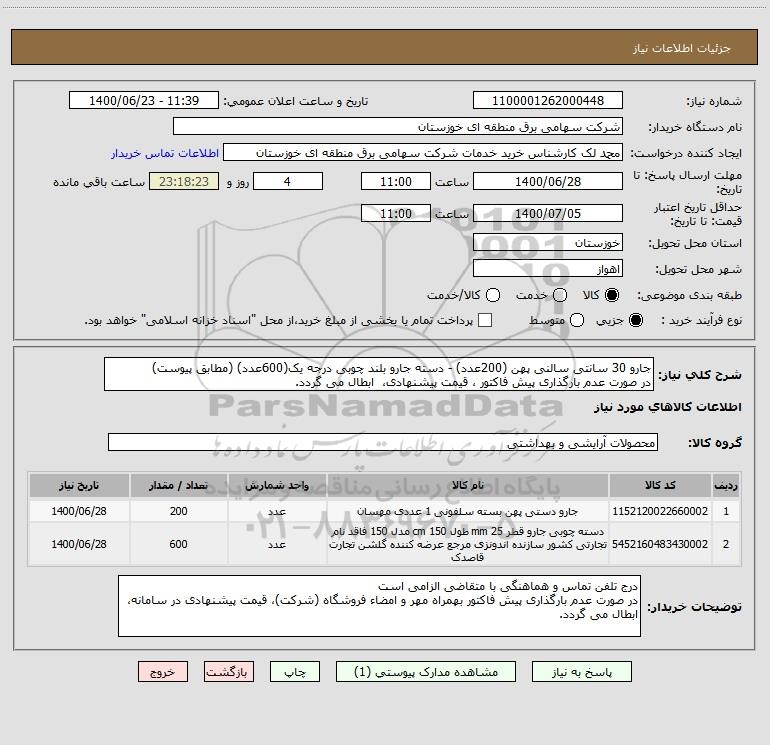Click the شرح کلی نیاز description box
The height and width of the screenshot is (745, 770).
coord(379,374)
